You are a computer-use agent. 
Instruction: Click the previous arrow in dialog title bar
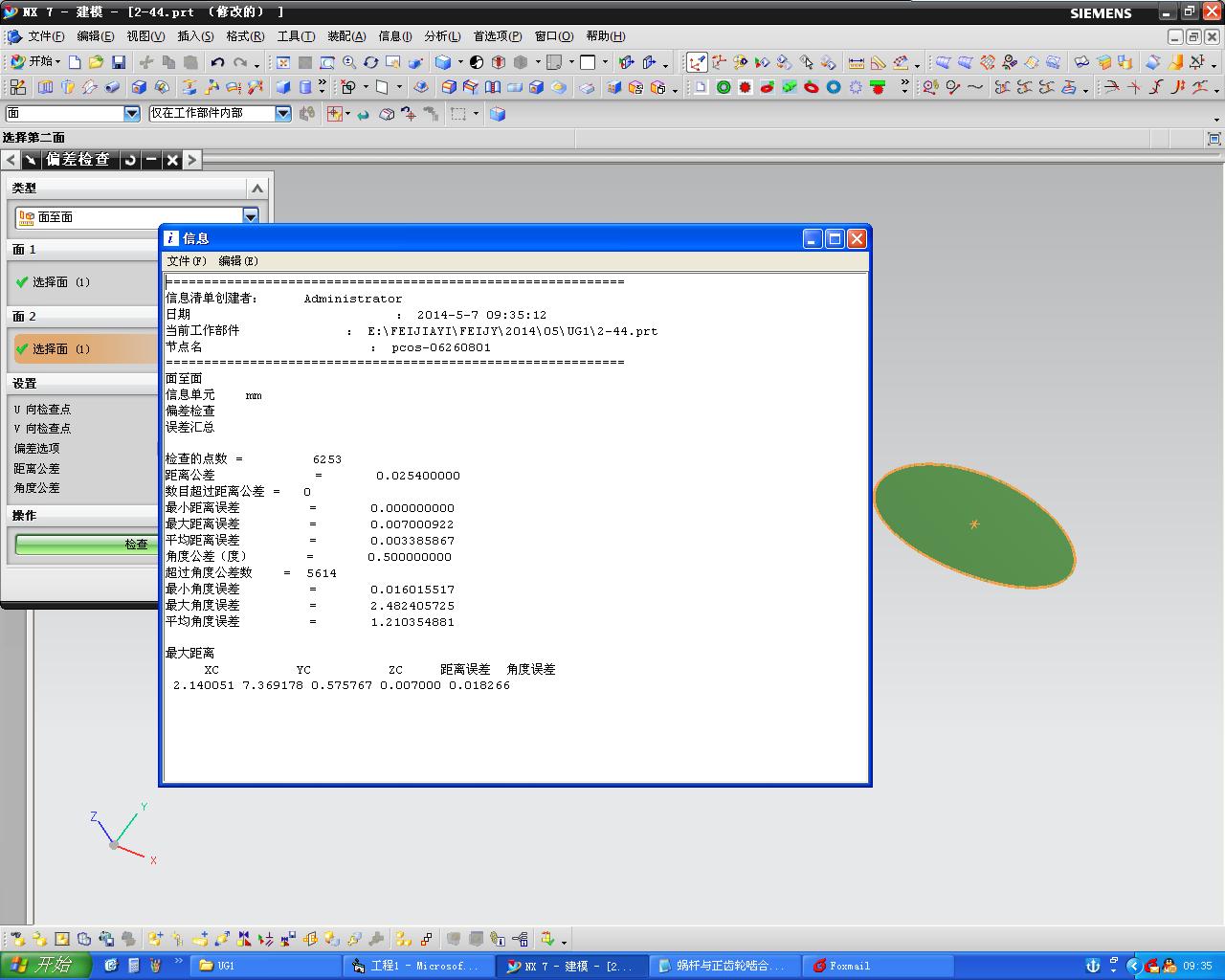11,160
